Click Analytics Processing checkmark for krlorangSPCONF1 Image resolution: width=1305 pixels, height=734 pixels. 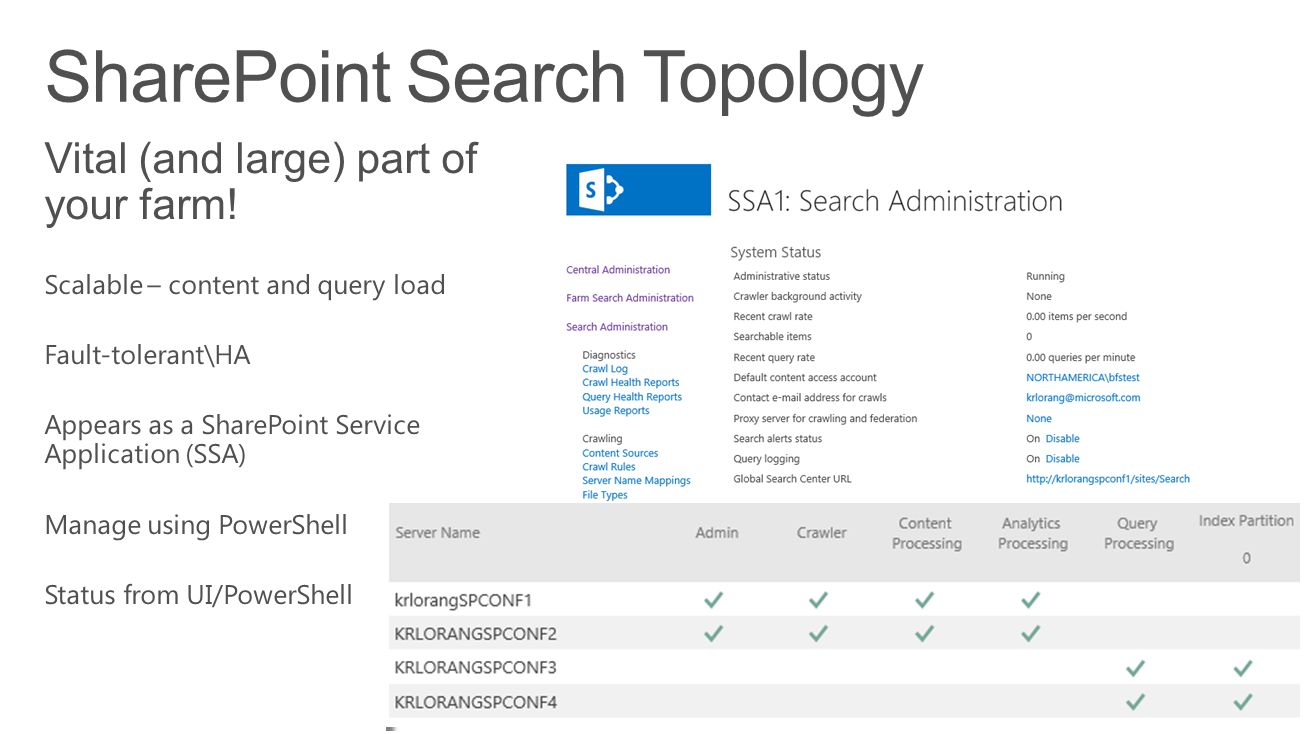(1030, 600)
